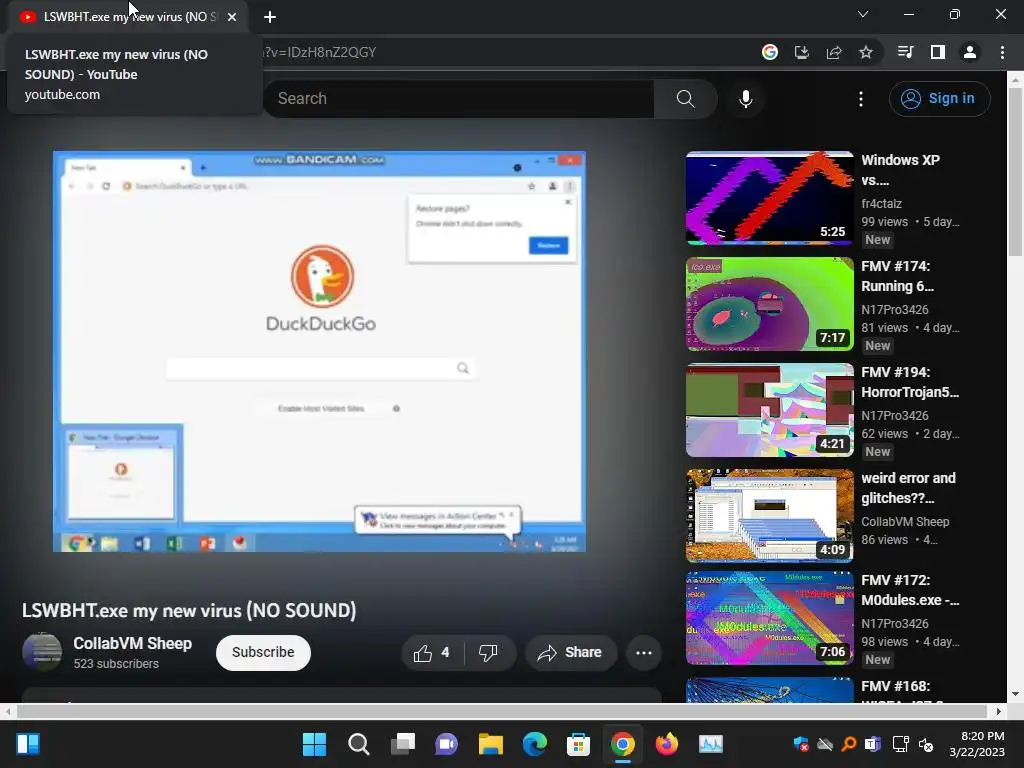The width and height of the screenshot is (1024, 768).
Task: Click the FMV #174: Running title
Action: pos(897,276)
